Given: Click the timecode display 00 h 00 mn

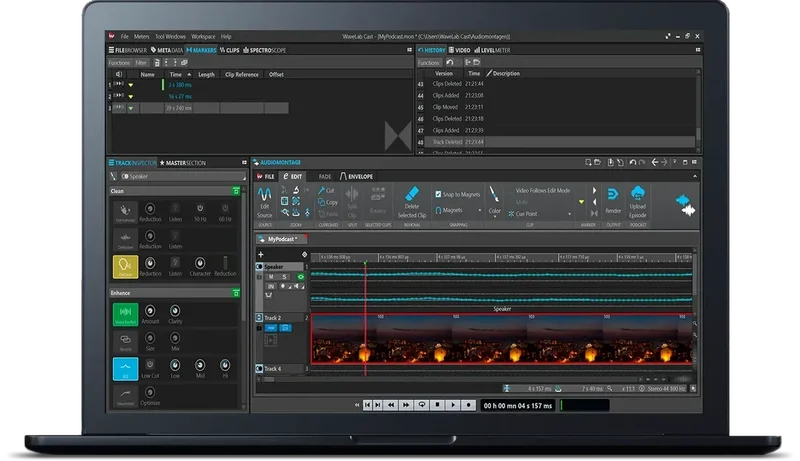Looking at the screenshot, I should click(x=518, y=405).
